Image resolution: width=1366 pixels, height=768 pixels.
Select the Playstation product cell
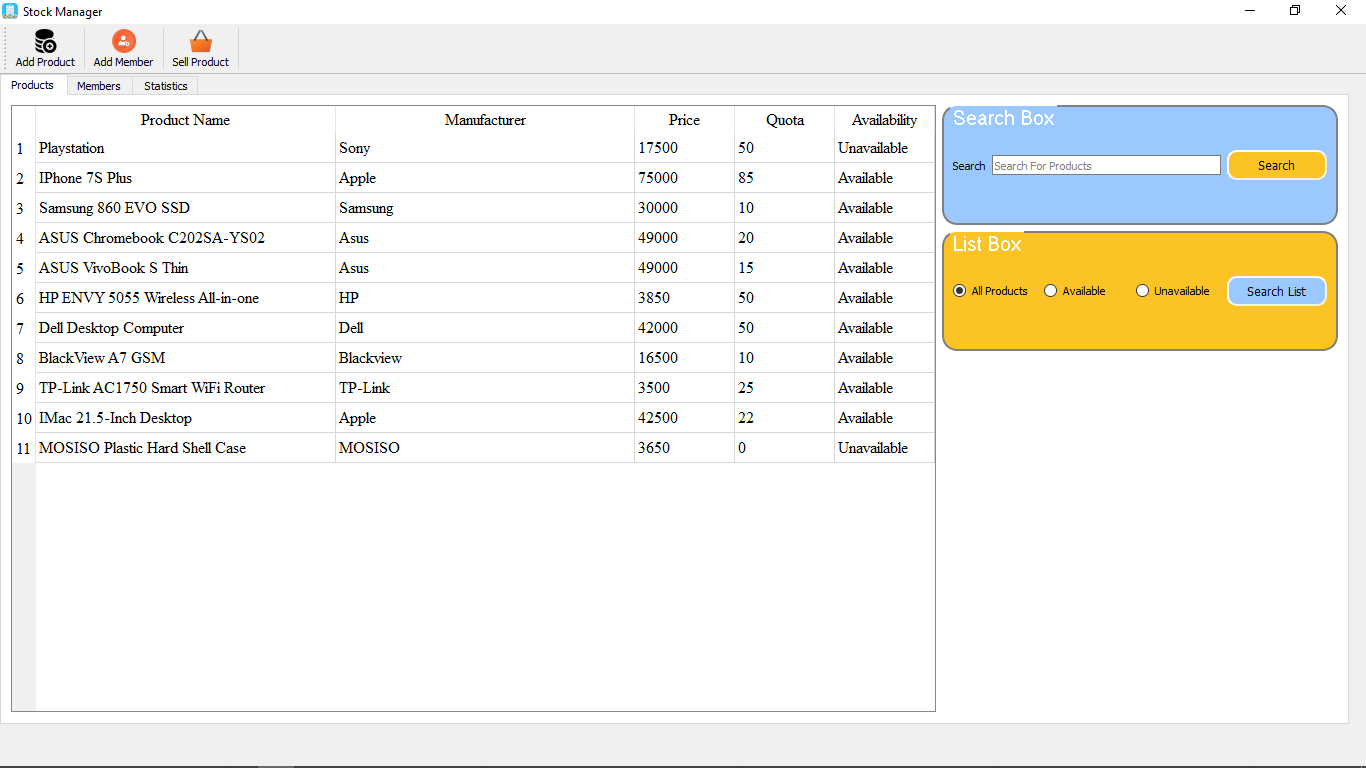[185, 148]
